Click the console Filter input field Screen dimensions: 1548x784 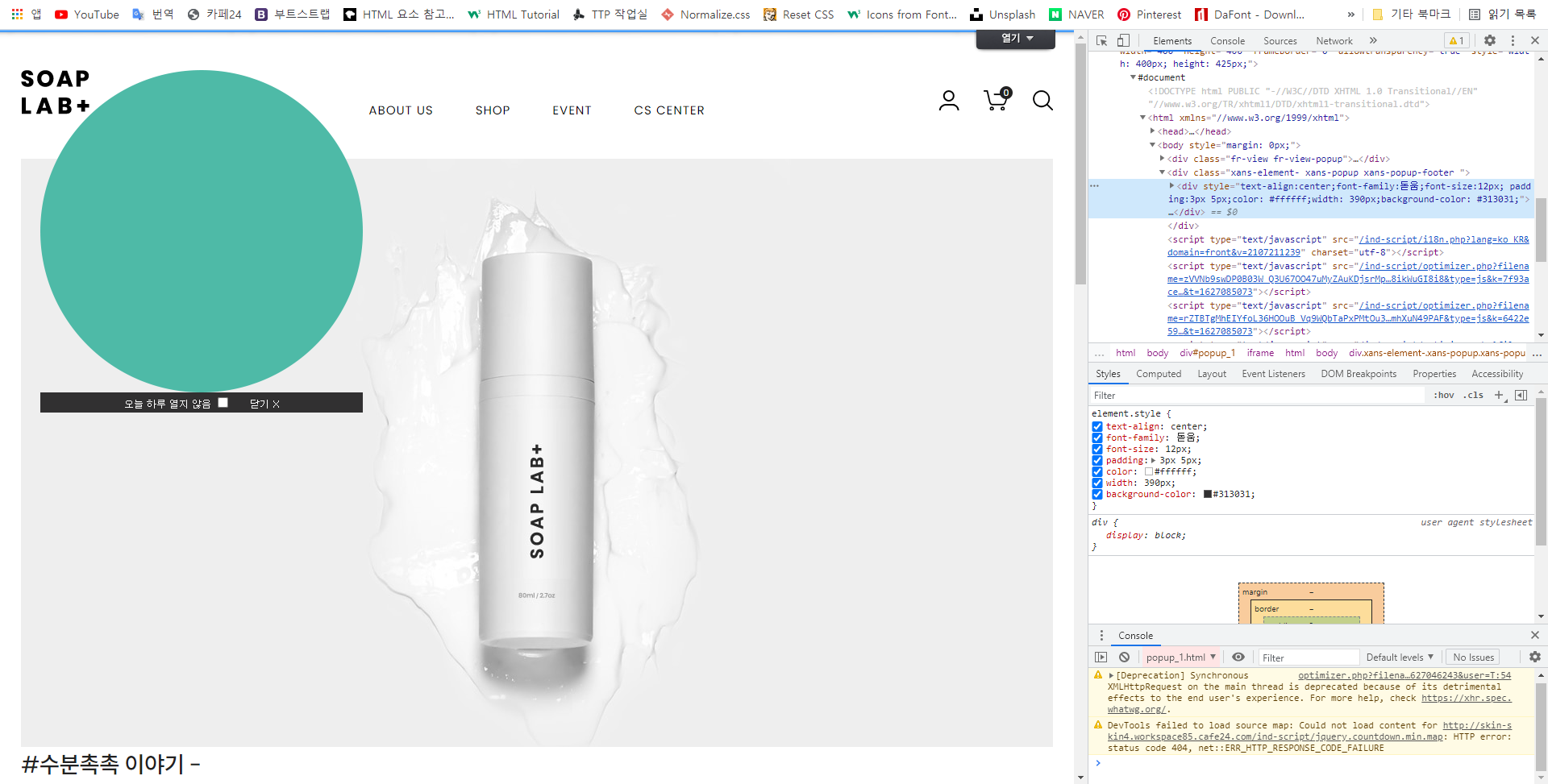click(1309, 657)
